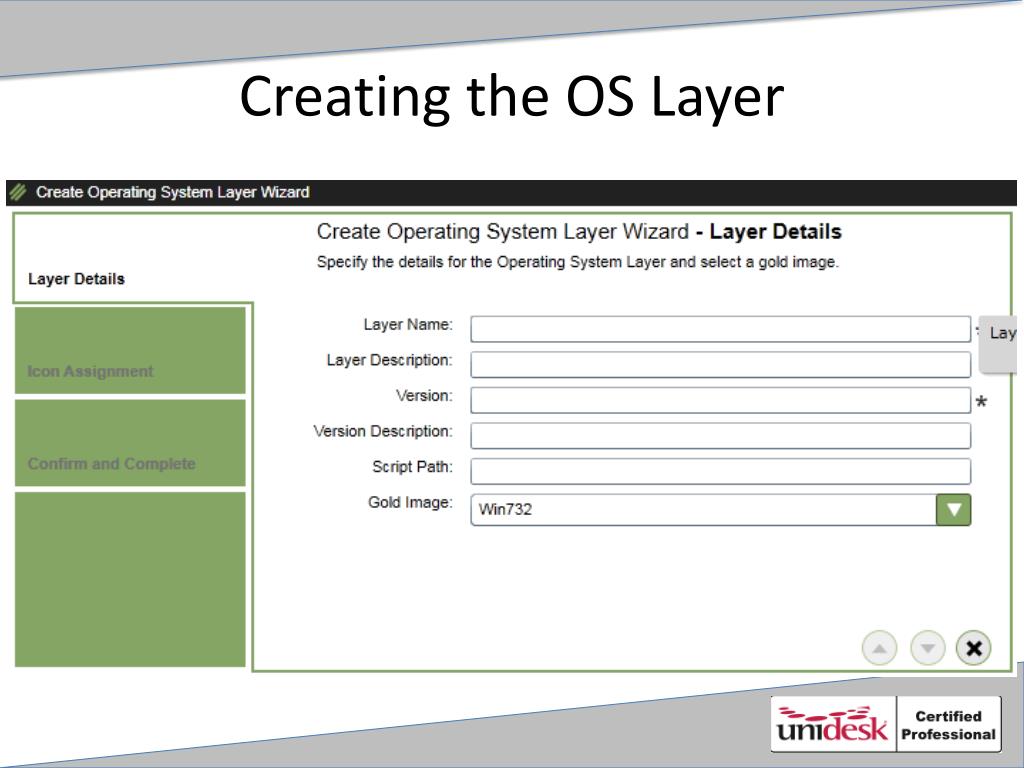Click the partially visible Lay tooltip panel
Image resolution: width=1024 pixels, height=768 pixels.
coord(999,343)
